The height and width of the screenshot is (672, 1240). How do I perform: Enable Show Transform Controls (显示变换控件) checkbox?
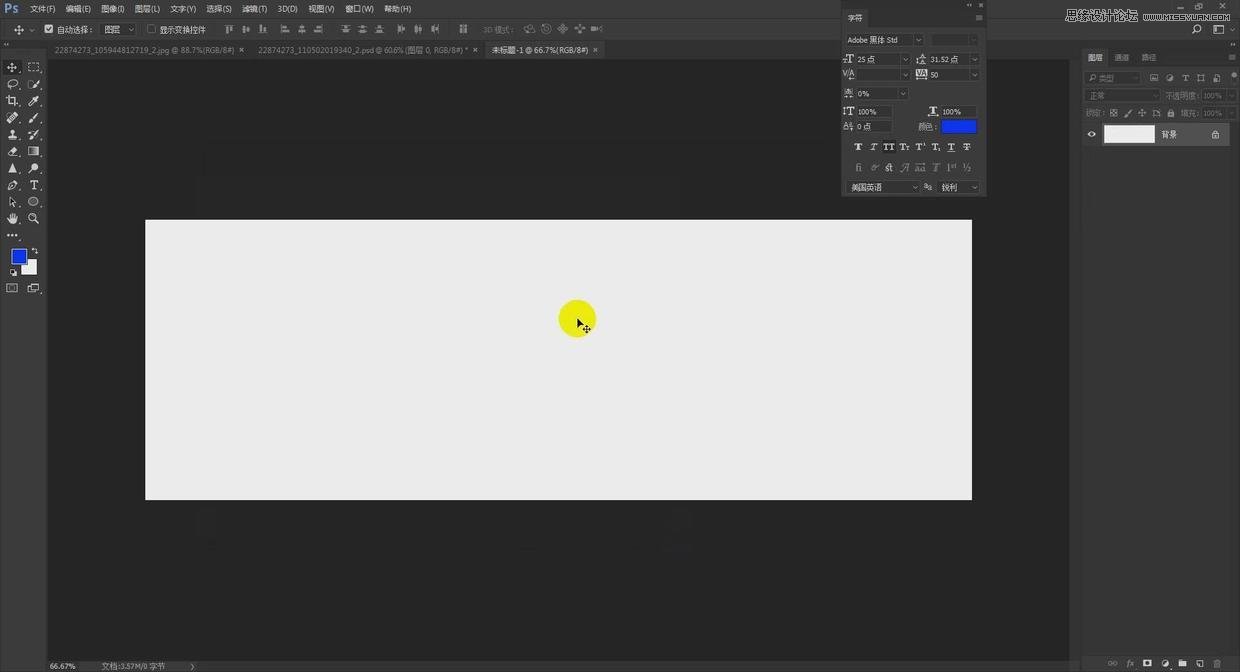tap(151, 29)
